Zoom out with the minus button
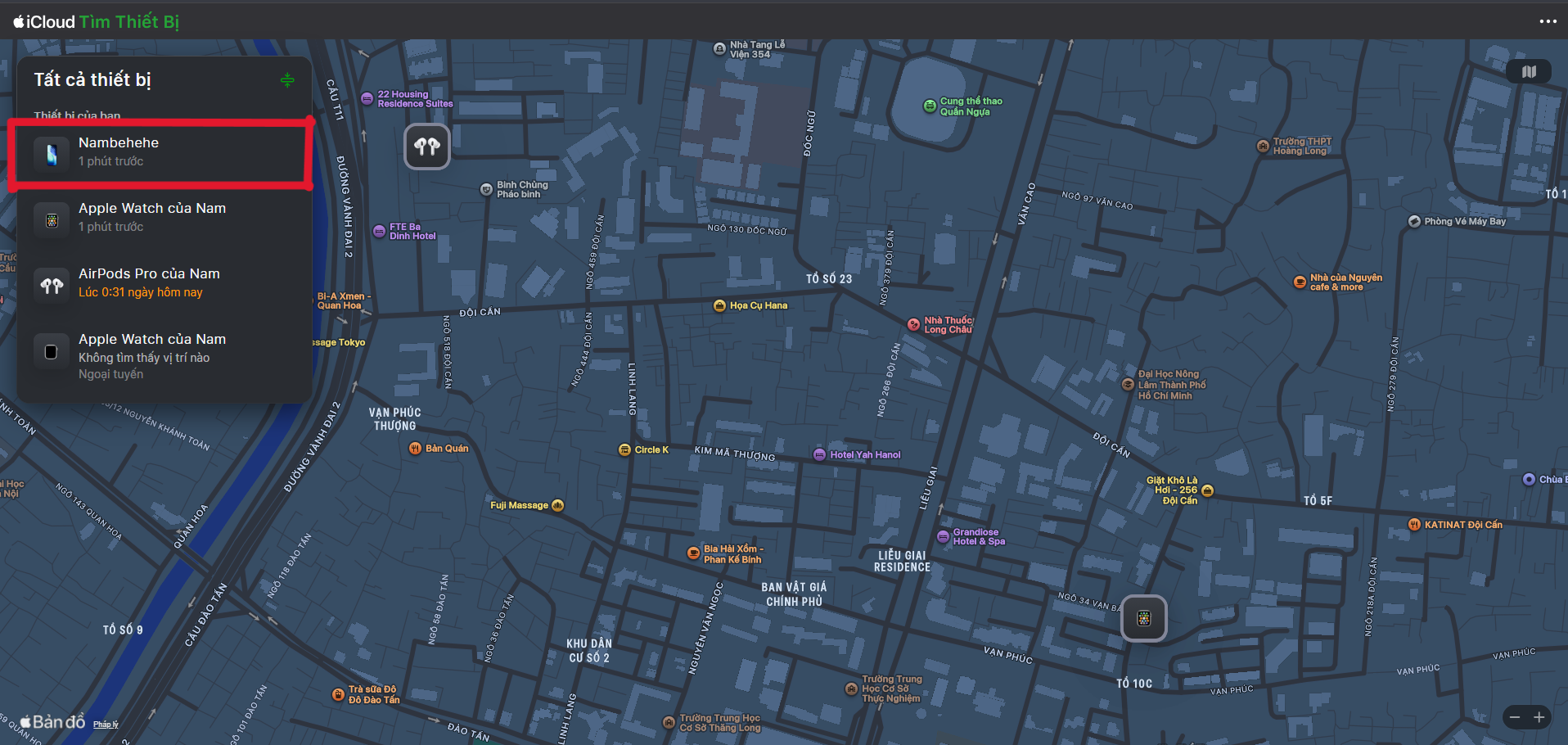The width and height of the screenshot is (1568, 745). pyautogui.click(x=1515, y=718)
